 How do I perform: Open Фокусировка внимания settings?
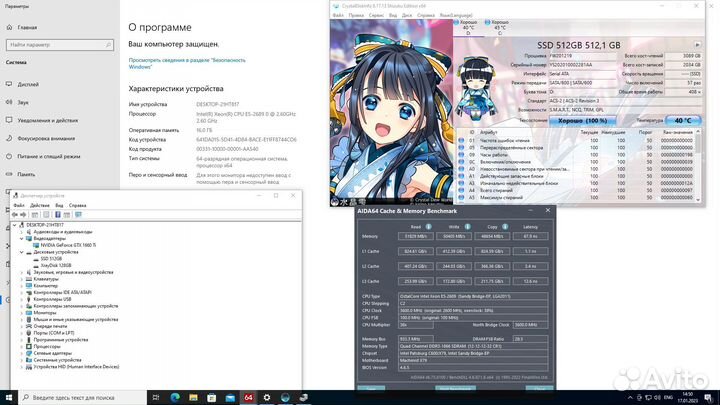pyautogui.click(x=46, y=138)
